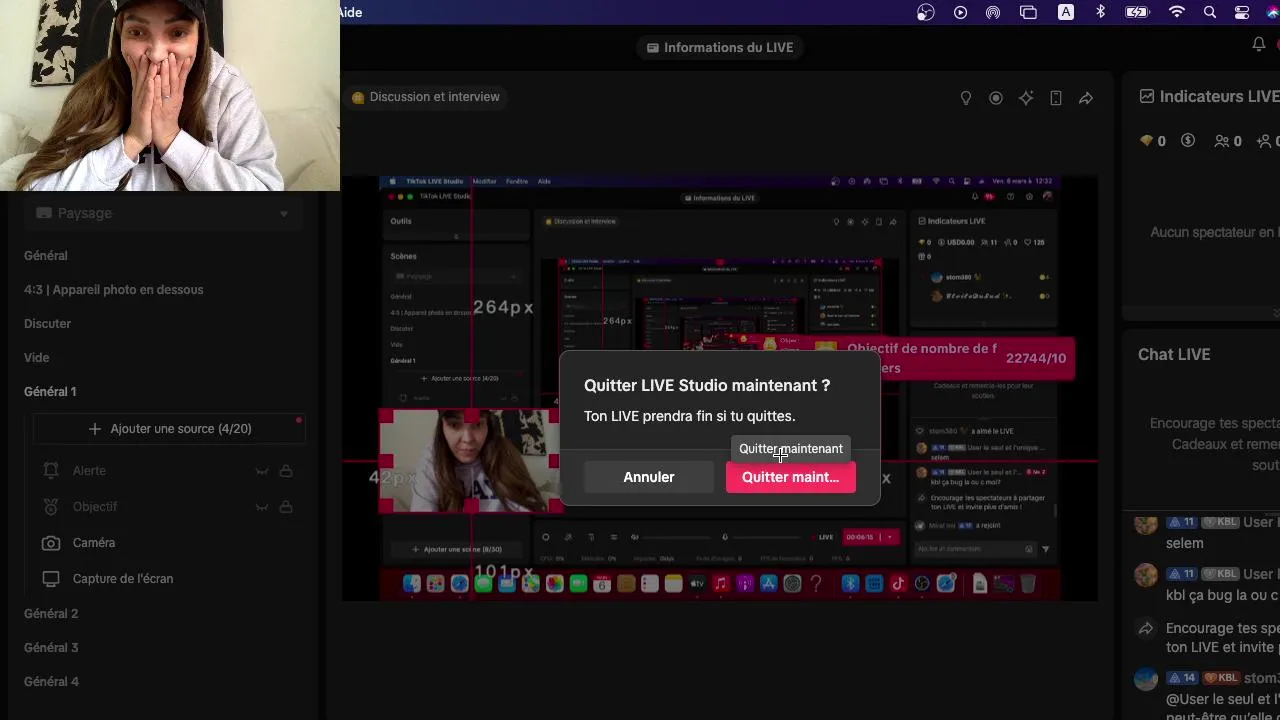Select the Capture de l'écran source

(123, 579)
